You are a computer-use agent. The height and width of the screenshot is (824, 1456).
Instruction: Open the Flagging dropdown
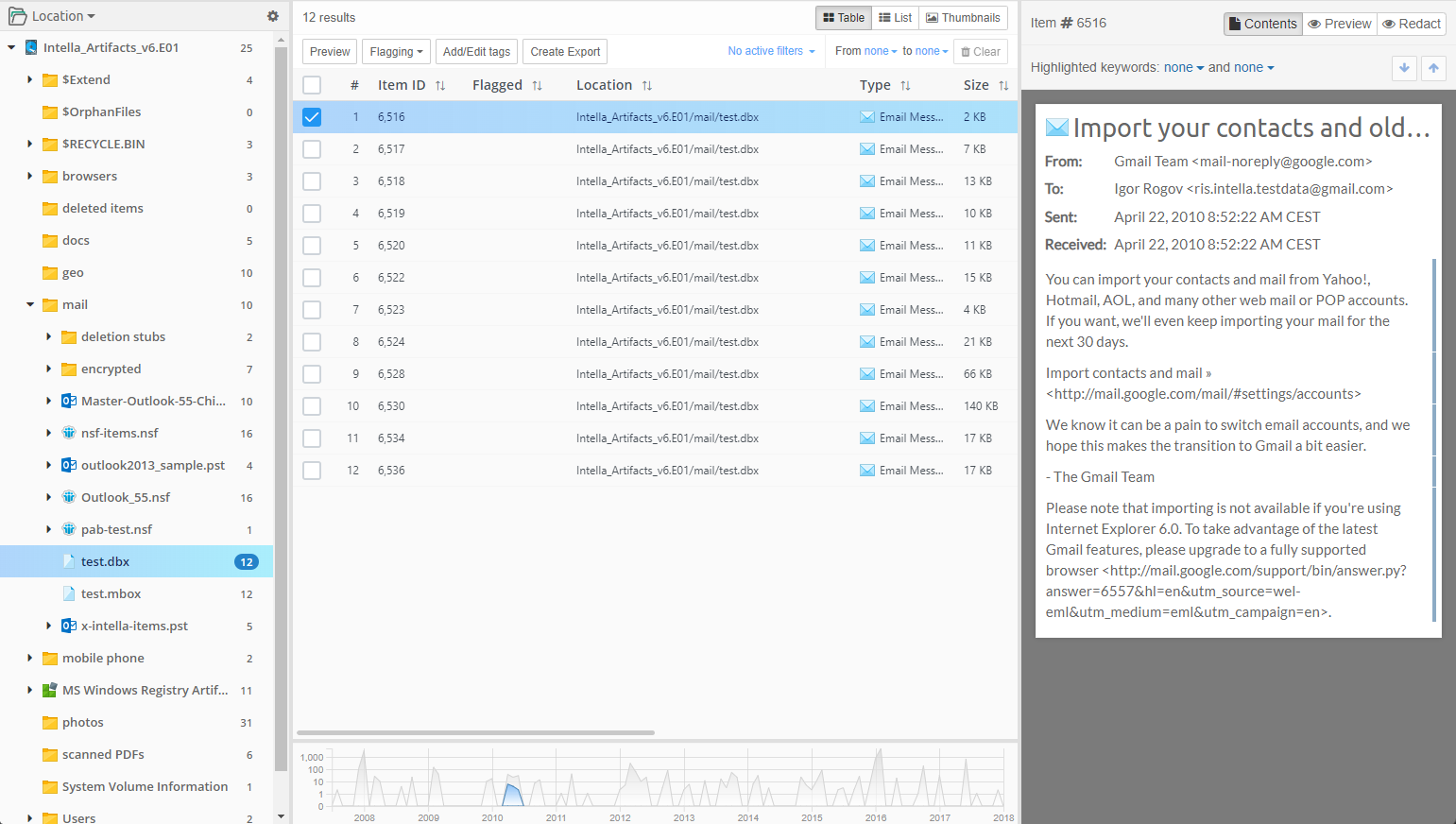point(396,52)
